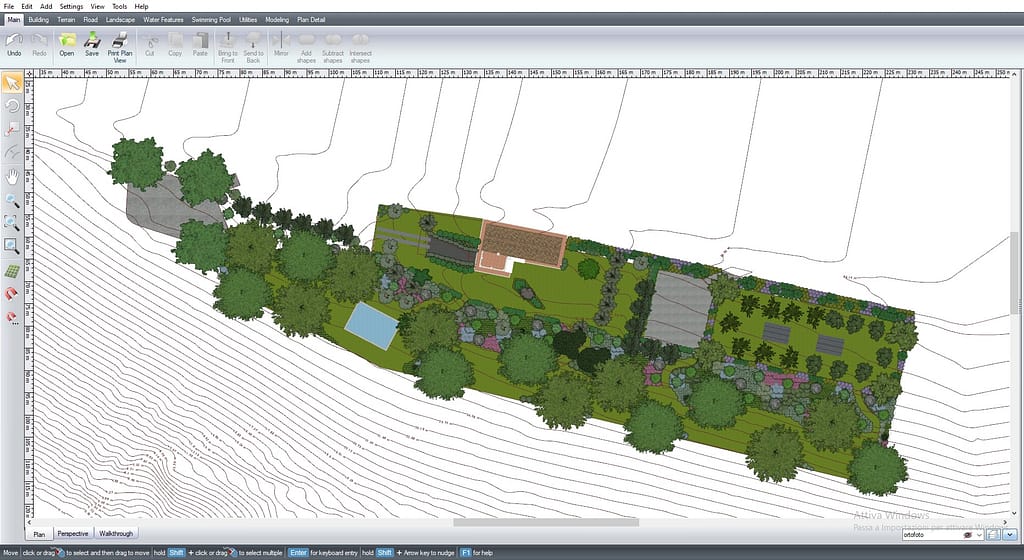This screenshot has width=1024, height=560.
Task: Click the scroll-down arrow of vertical scrollbar
Action: point(1014,514)
